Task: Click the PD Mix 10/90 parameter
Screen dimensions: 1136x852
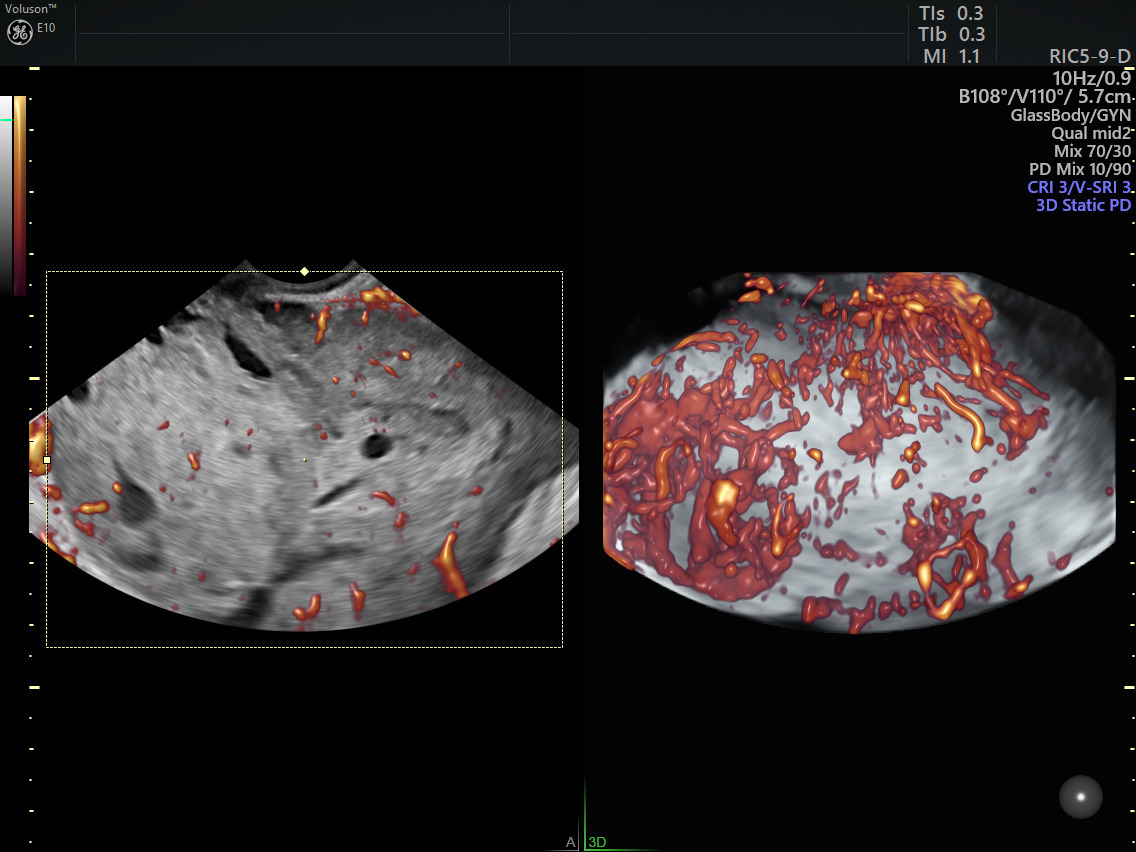Action: (1080, 169)
